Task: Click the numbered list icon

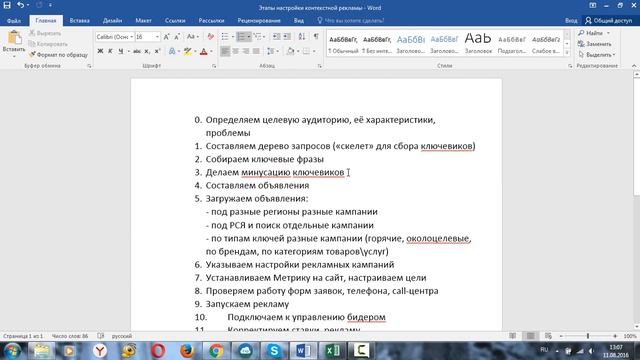Action: 242,37
